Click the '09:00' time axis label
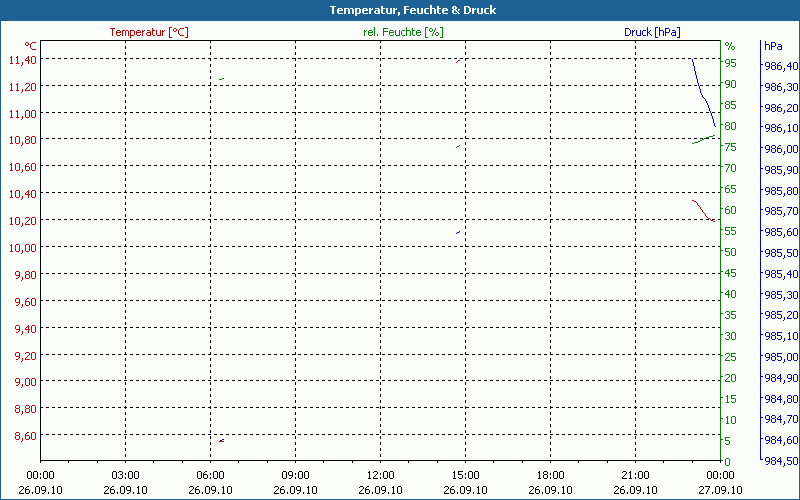The height and width of the screenshot is (500, 800). click(x=295, y=476)
